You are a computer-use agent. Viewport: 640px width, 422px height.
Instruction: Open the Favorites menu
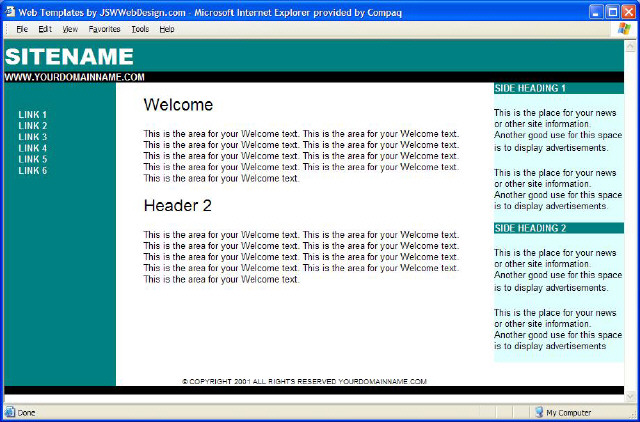coord(104,29)
